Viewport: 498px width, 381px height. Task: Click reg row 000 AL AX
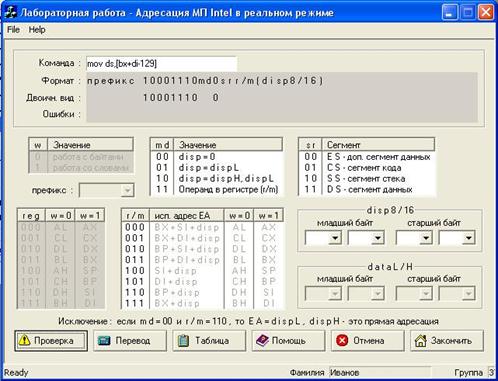pos(61,227)
